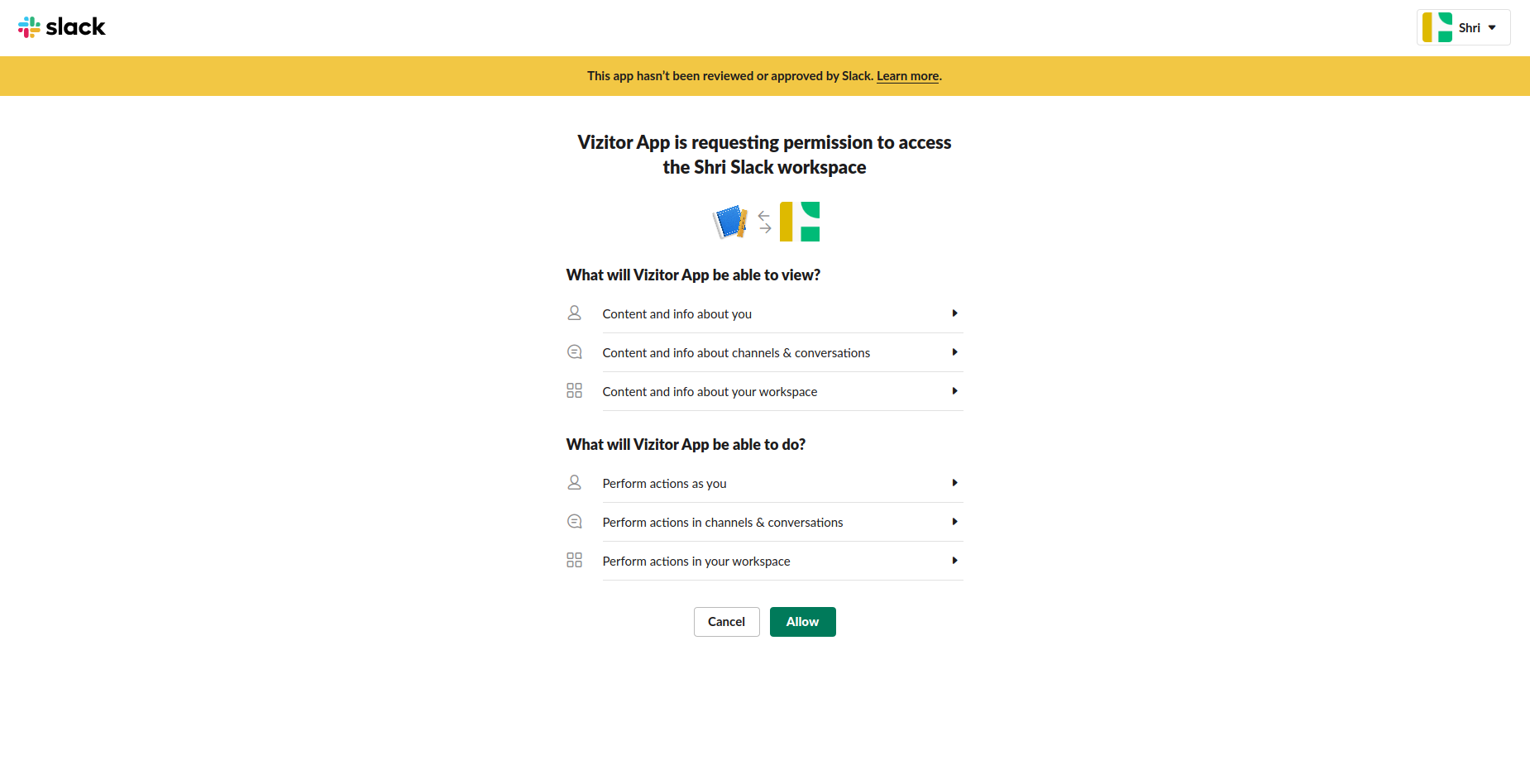Click the Vizitor App notebook icon

(730, 222)
